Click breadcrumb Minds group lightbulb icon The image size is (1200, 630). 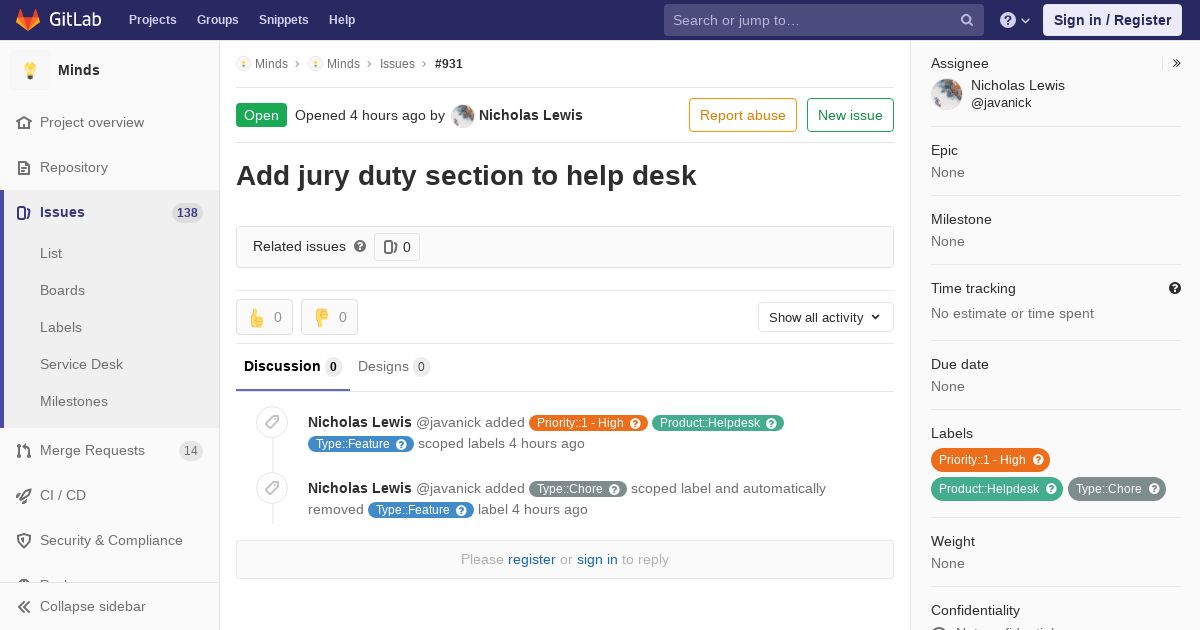[243, 63]
